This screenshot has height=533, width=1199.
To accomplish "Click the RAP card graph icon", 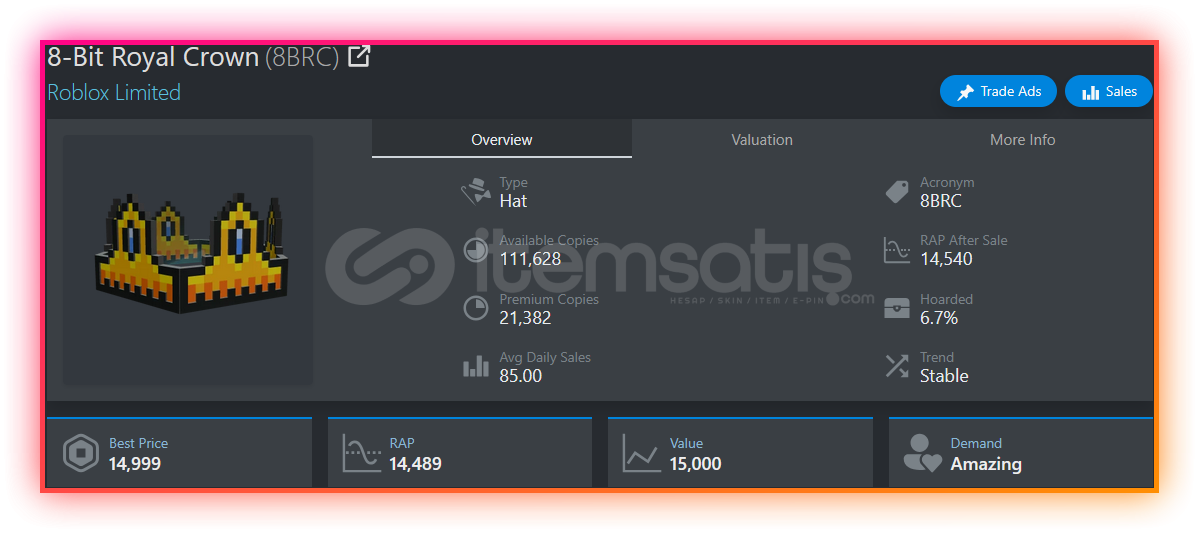I will (x=361, y=453).
